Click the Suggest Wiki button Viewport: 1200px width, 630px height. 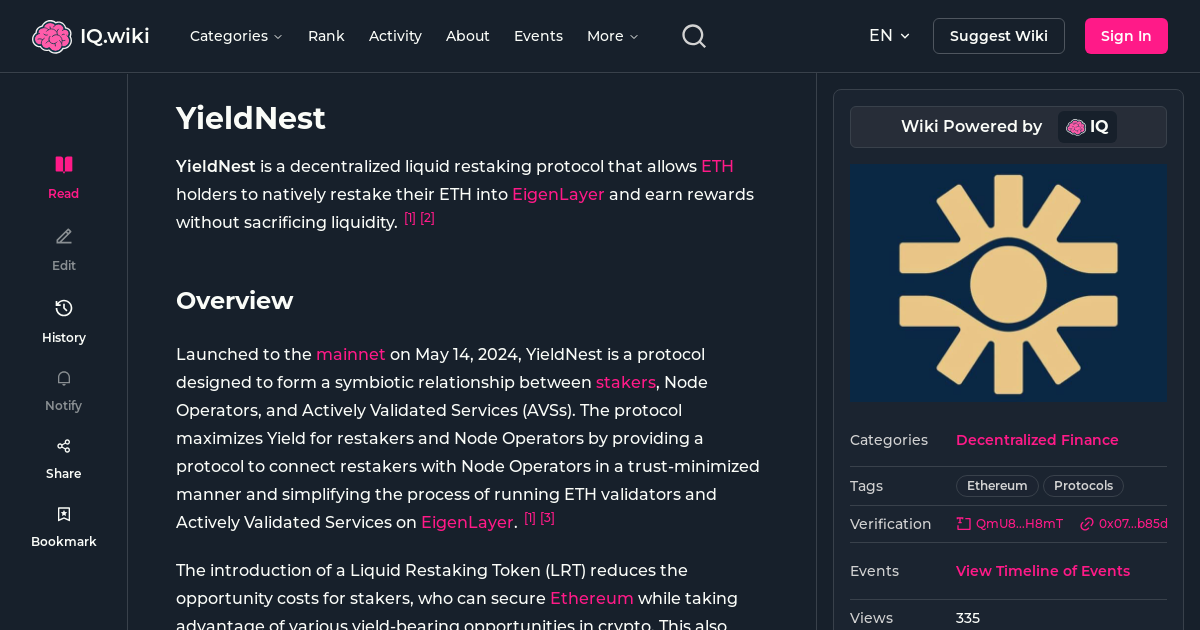[998, 35]
